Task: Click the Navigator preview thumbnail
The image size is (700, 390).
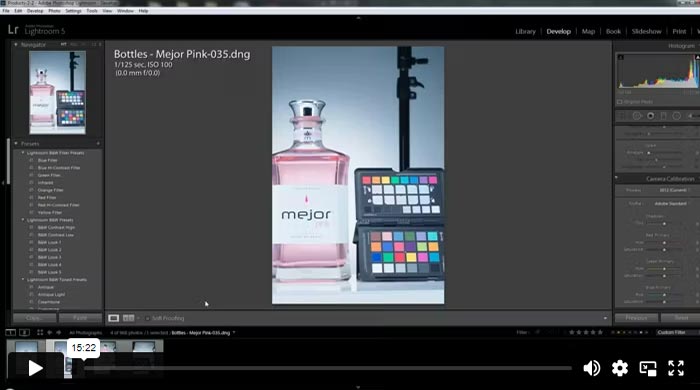Action: click(x=57, y=92)
